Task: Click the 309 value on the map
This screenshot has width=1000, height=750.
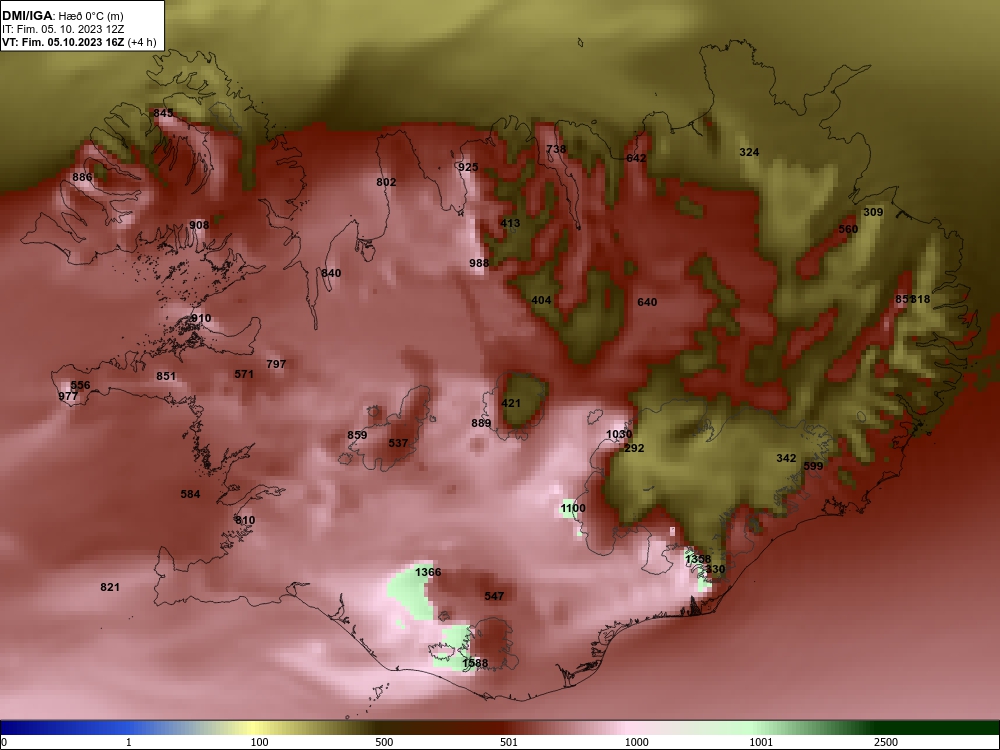Action: (873, 212)
